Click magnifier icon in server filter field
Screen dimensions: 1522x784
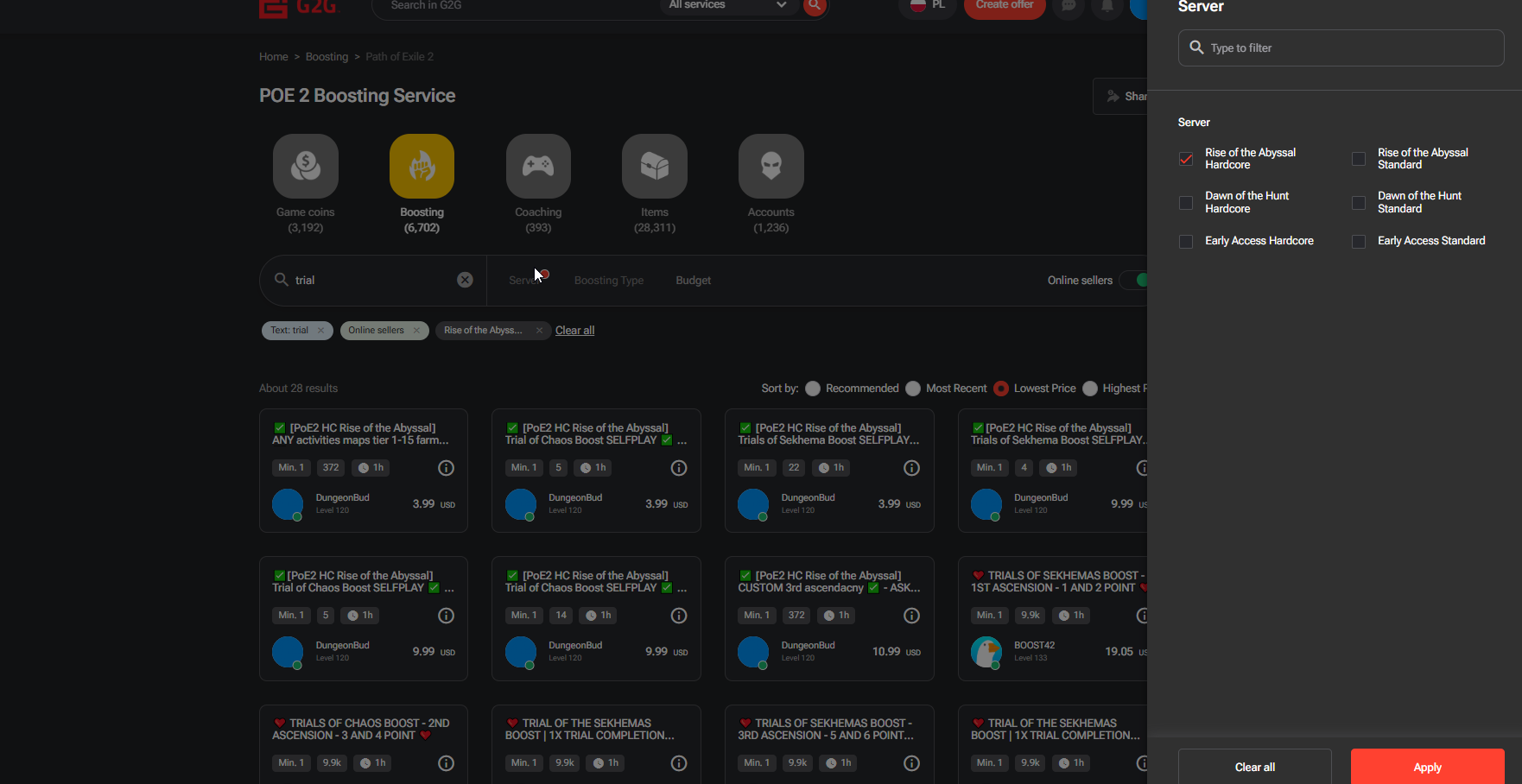point(1196,47)
